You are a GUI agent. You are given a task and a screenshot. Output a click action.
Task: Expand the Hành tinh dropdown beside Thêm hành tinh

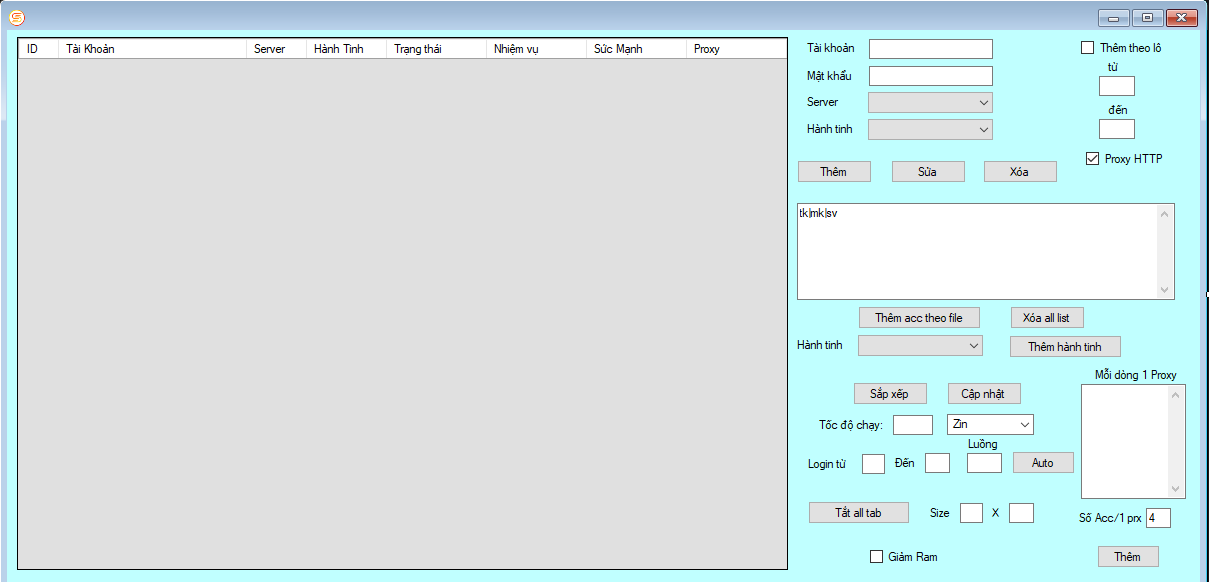920,345
